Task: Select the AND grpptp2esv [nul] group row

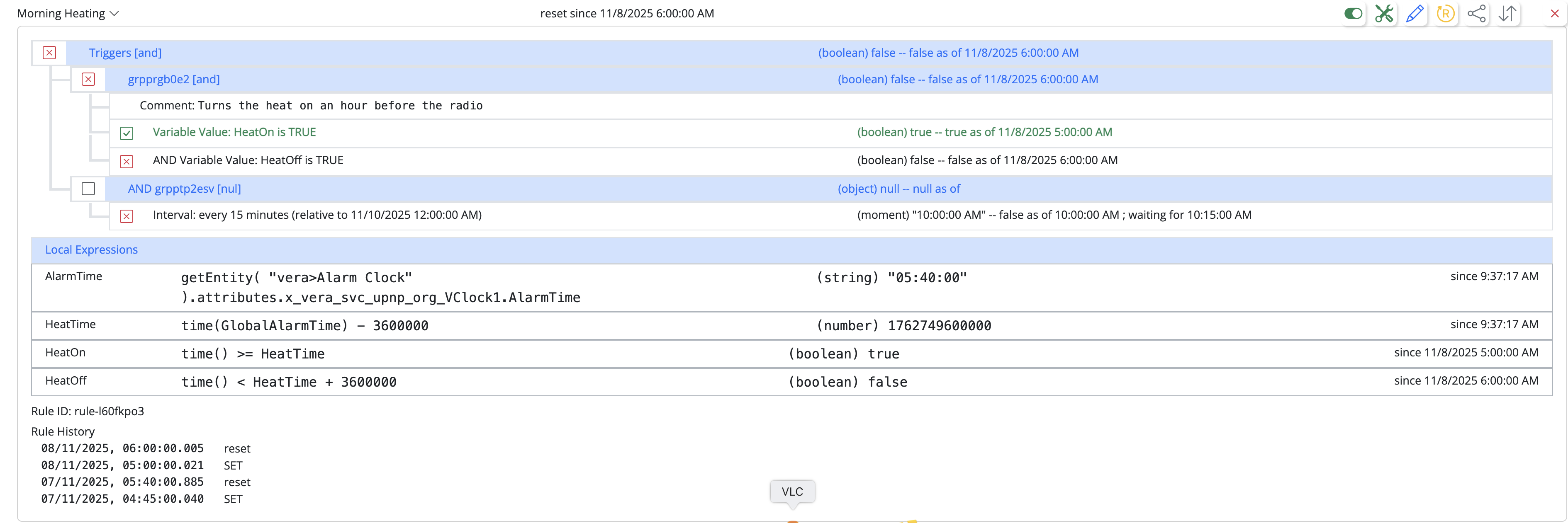Action: pos(184,189)
